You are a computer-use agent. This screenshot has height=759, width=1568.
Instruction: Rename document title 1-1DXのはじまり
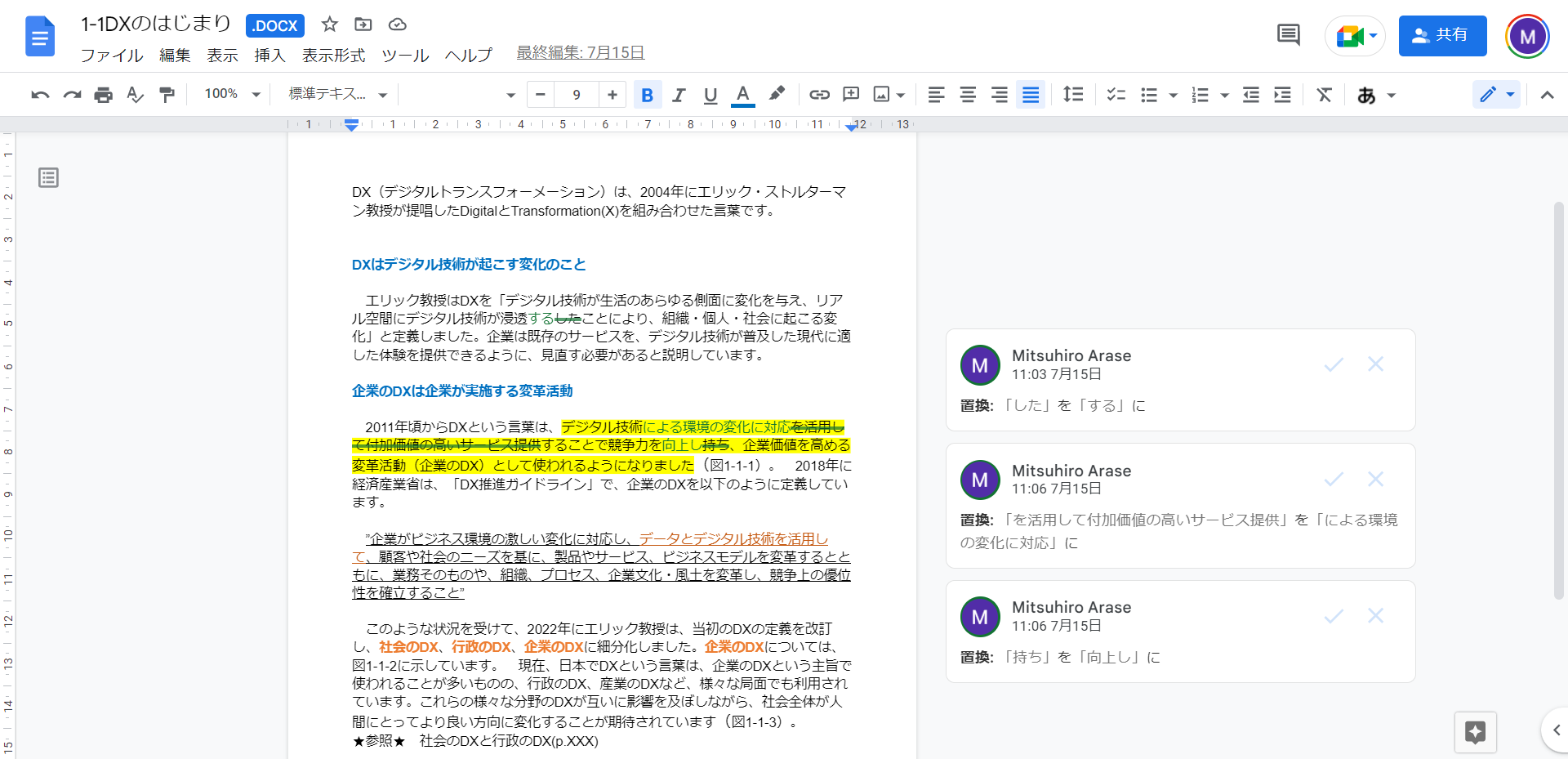pyautogui.click(x=156, y=24)
